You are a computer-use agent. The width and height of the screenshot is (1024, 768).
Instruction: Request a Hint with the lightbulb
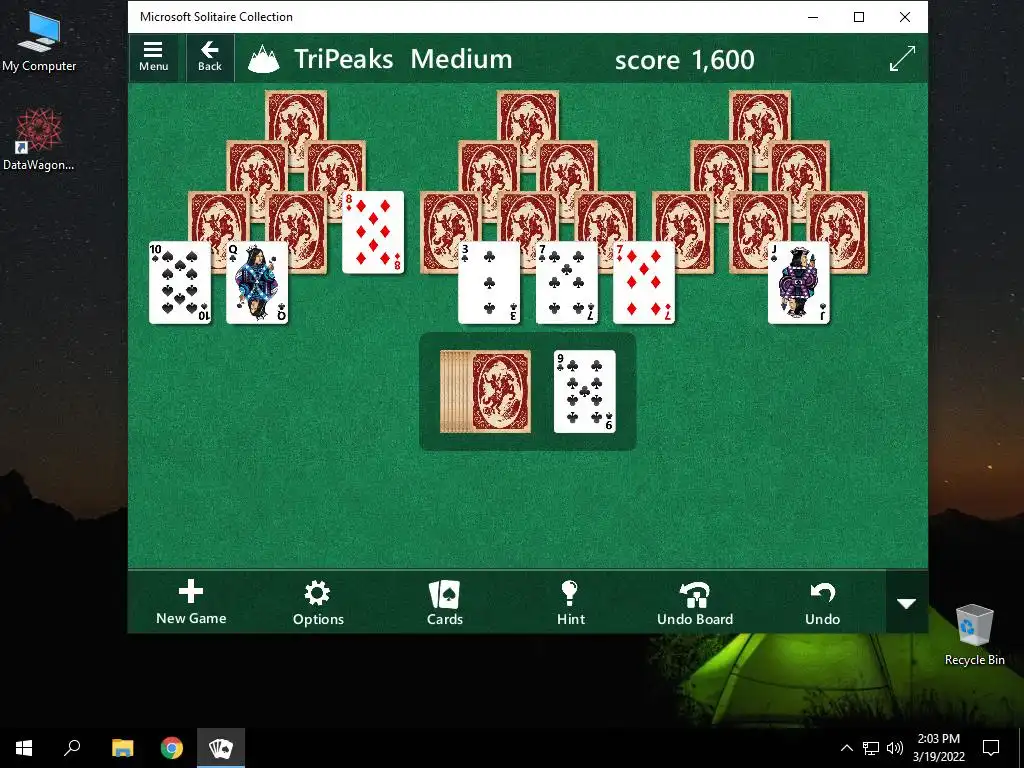[571, 602]
